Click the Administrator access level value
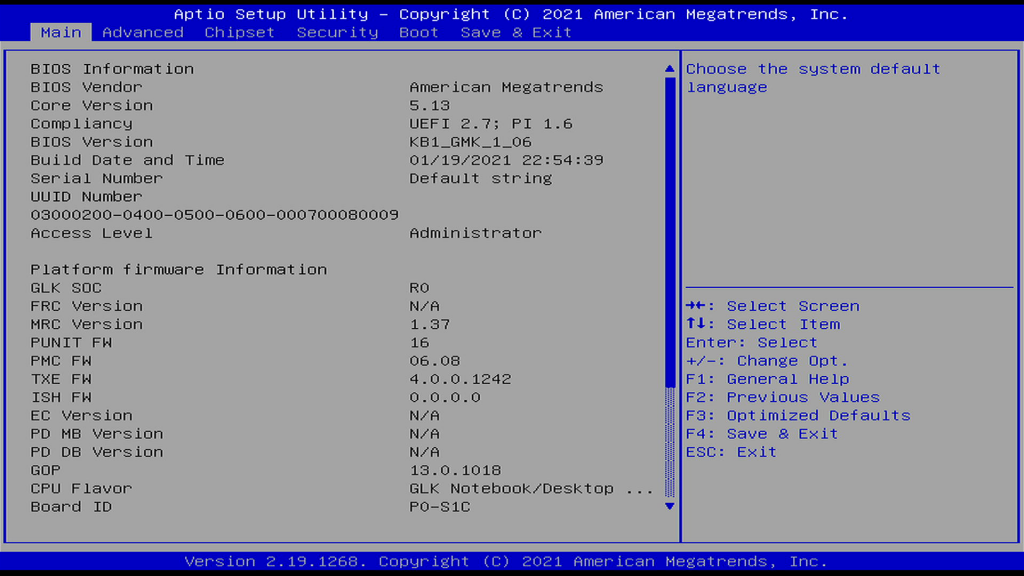This screenshot has width=1024, height=576. (475, 233)
